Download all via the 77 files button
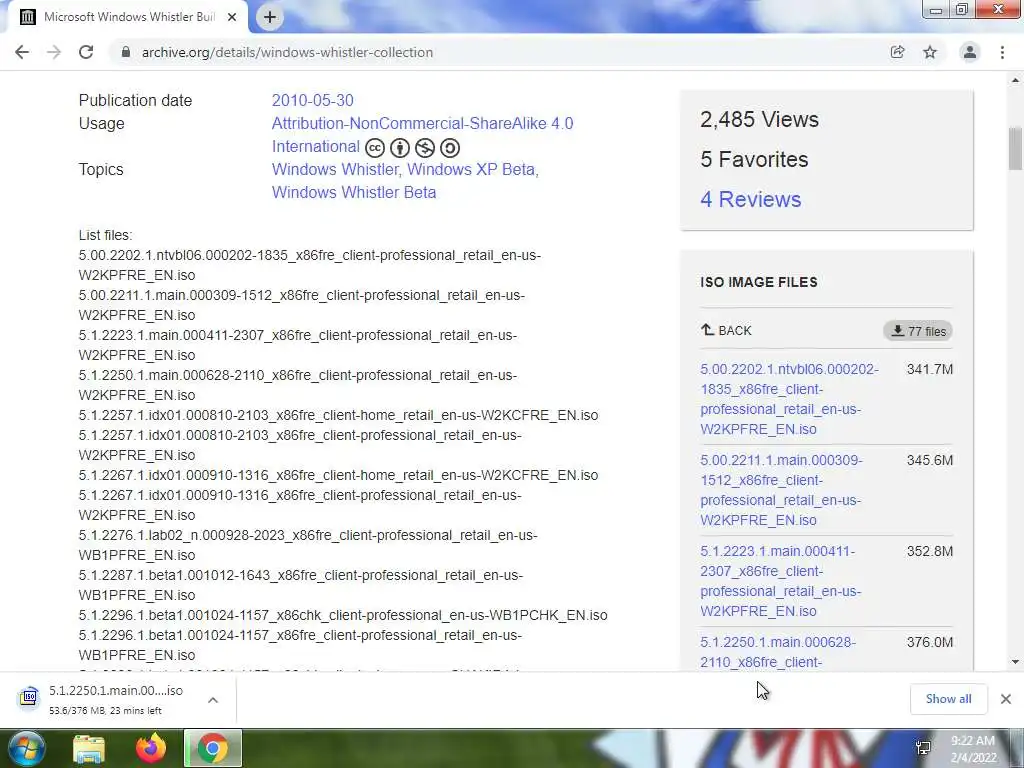1024x768 pixels. pyautogui.click(x=918, y=331)
